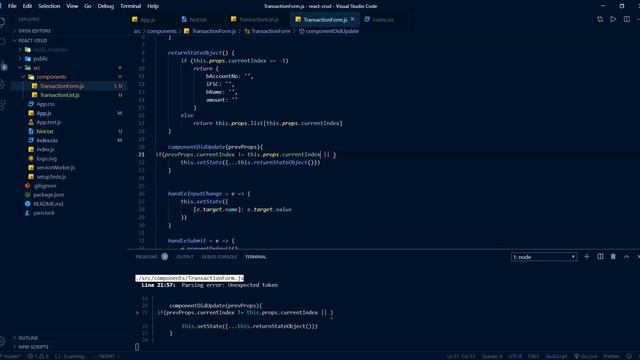This screenshot has width=640, height=360.
Task: Expand the OPEN EDITORS section
Action: pyautogui.click(x=34, y=31)
